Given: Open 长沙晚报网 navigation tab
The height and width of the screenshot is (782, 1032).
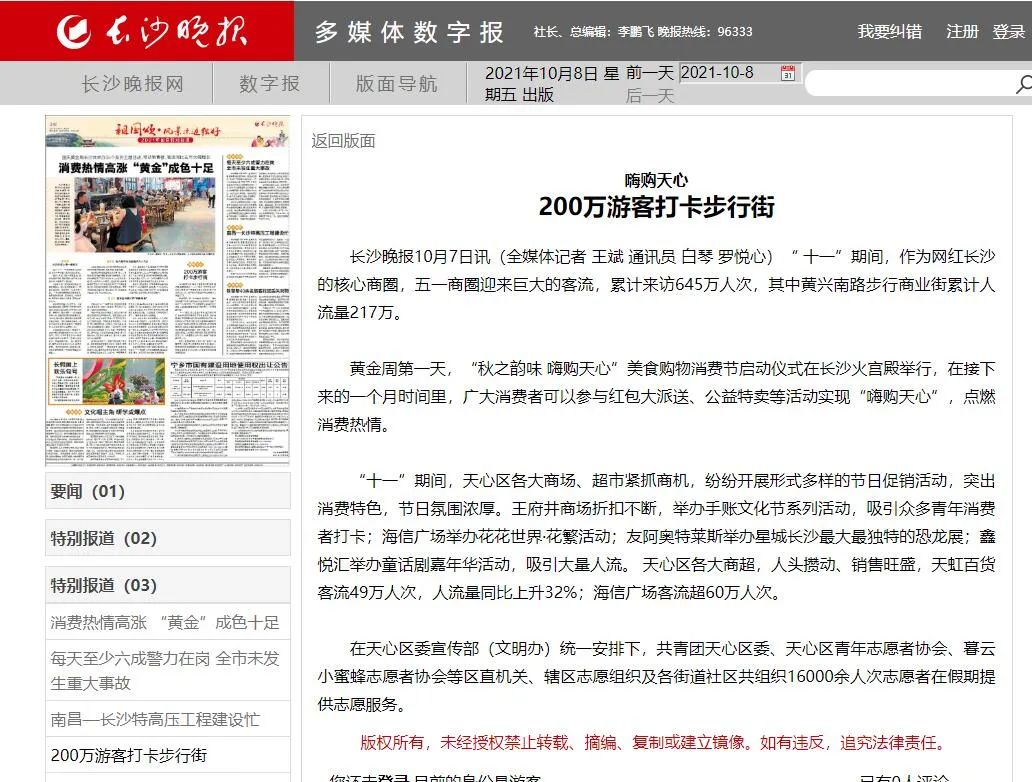Looking at the screenshot, I should (132, 84).
